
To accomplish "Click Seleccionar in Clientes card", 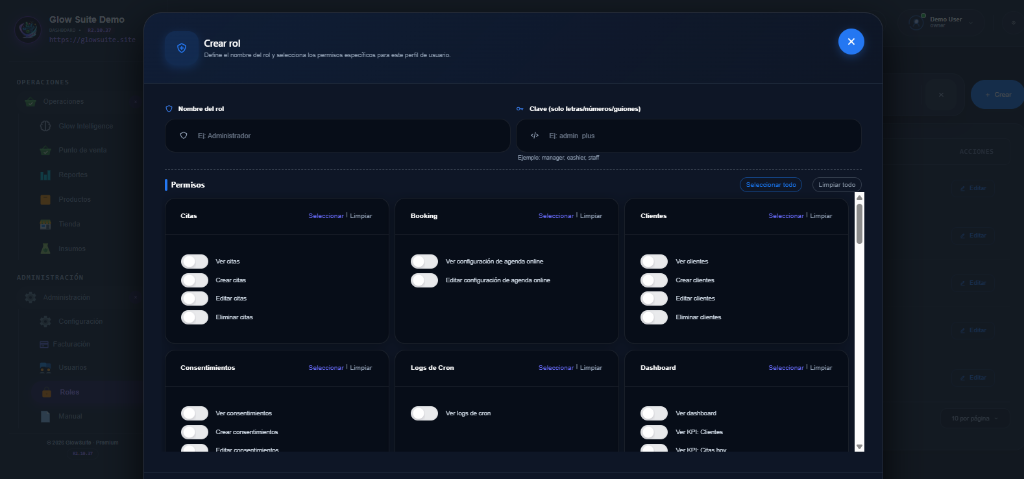I will point(786,216).
